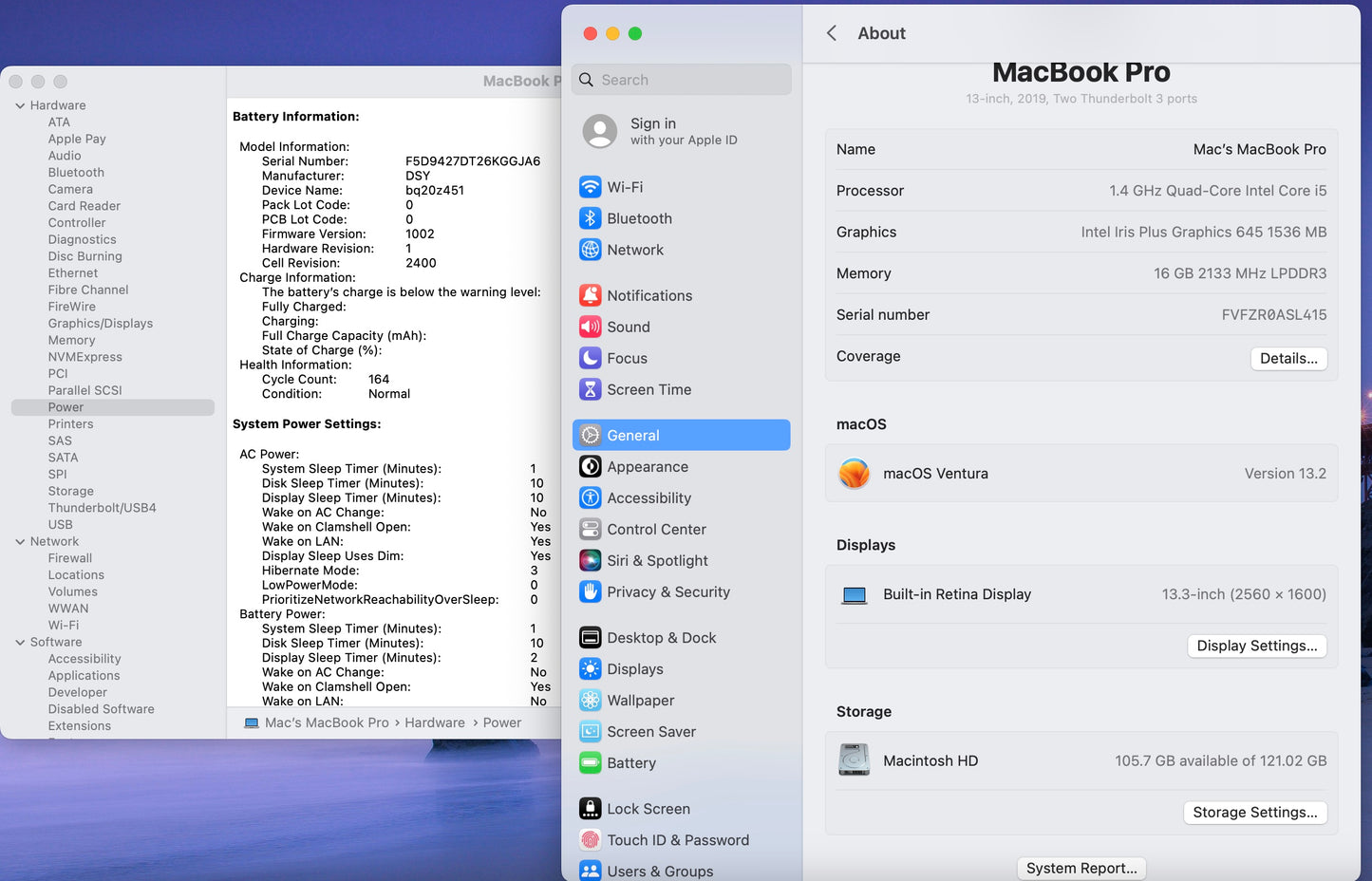Image resolution: width=1372 pixels, height=881 pixels.
Task: Collapse the Network section in System Information
Action: click(x=21, y=540)
